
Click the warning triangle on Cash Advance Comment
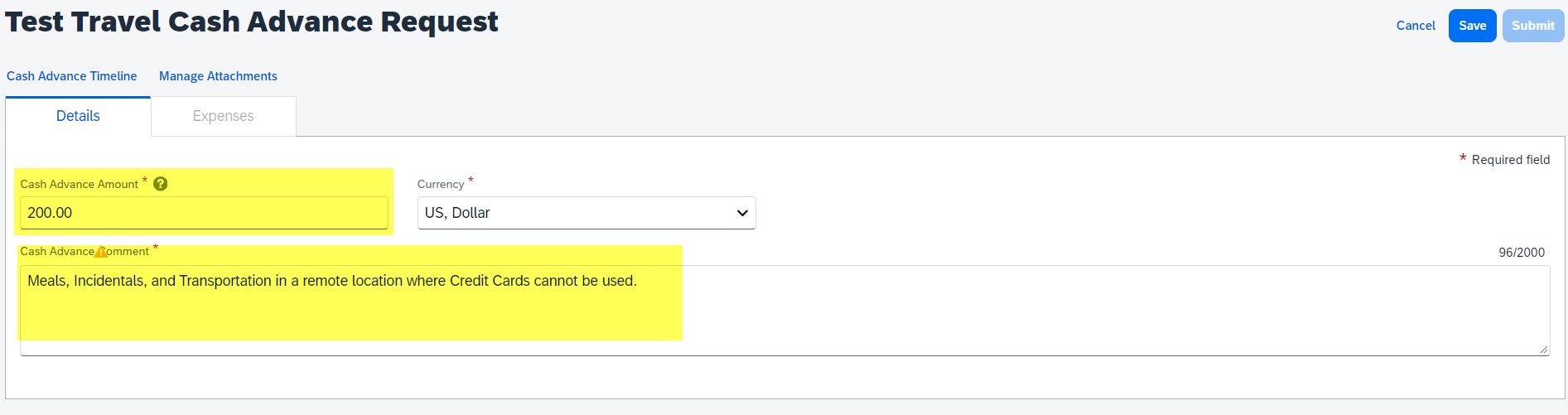(101, 252)
